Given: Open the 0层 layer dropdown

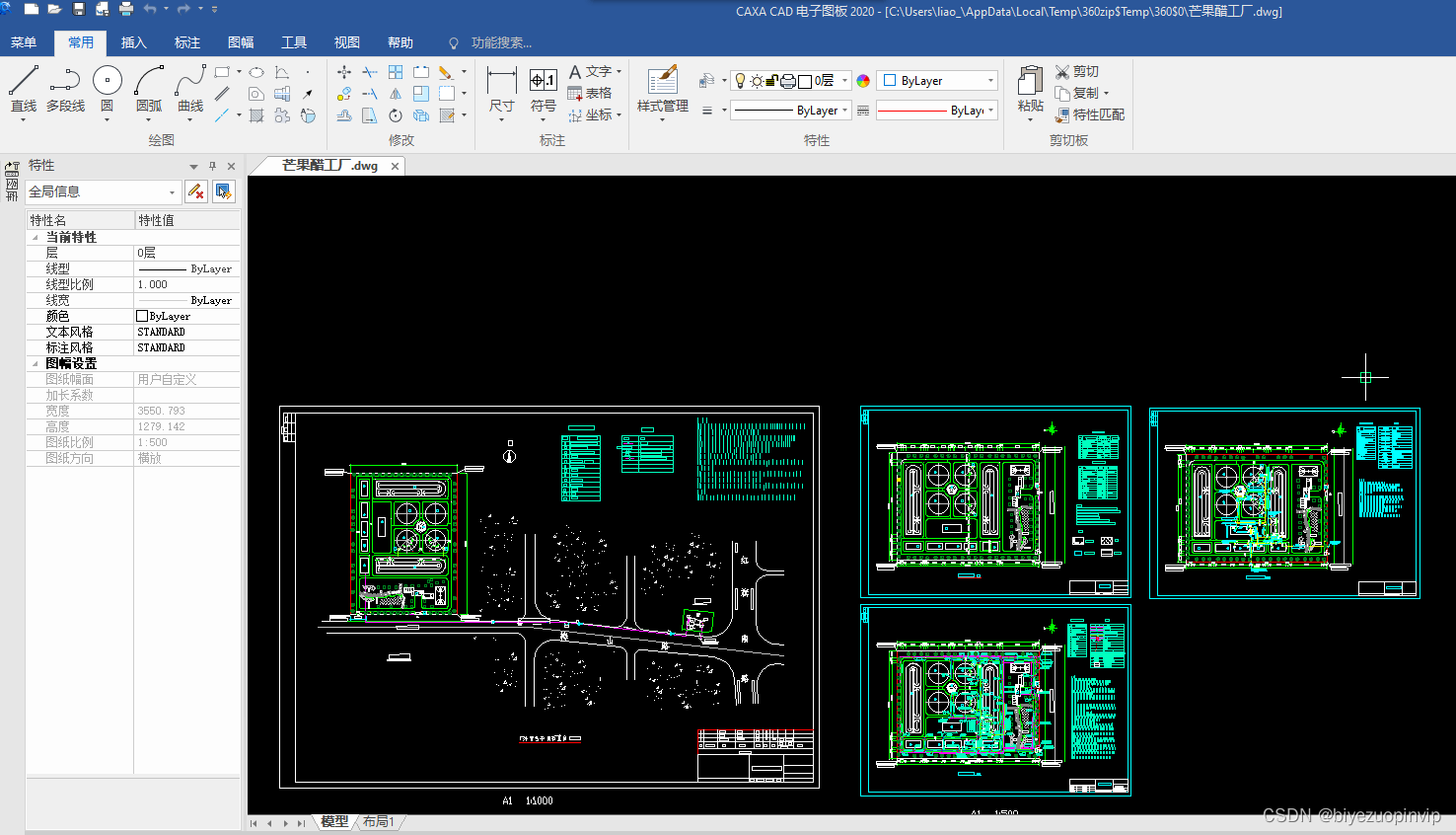Looking at the screenshot, I should coord(844,81).
